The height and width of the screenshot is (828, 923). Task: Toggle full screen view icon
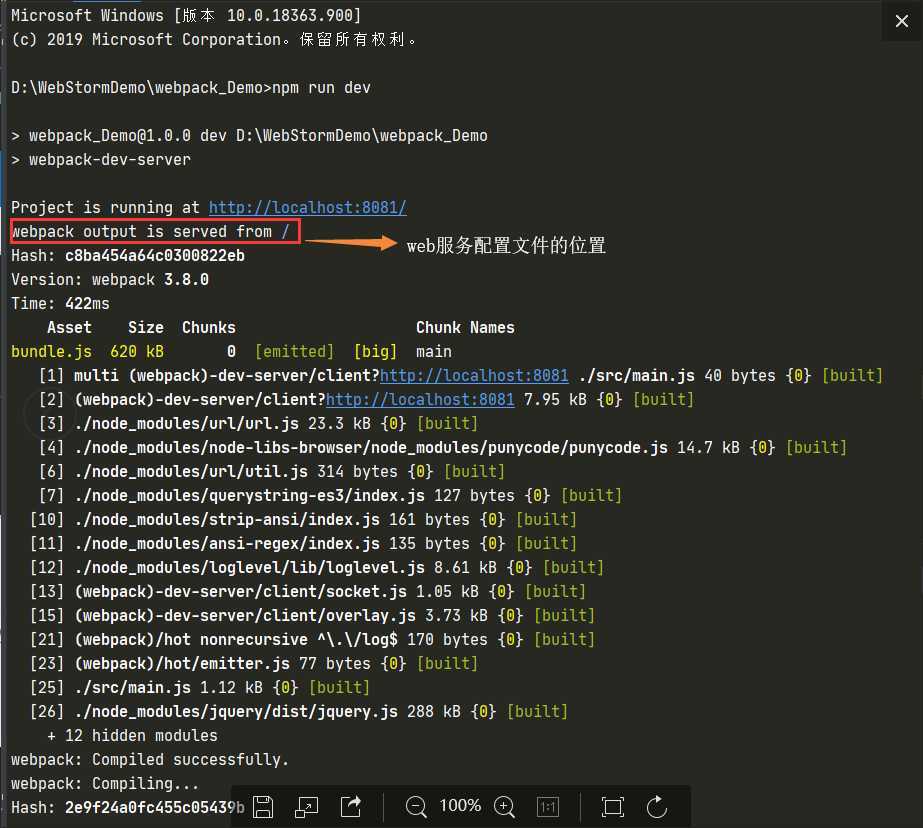pyautogui.click(x=613, y=806)
